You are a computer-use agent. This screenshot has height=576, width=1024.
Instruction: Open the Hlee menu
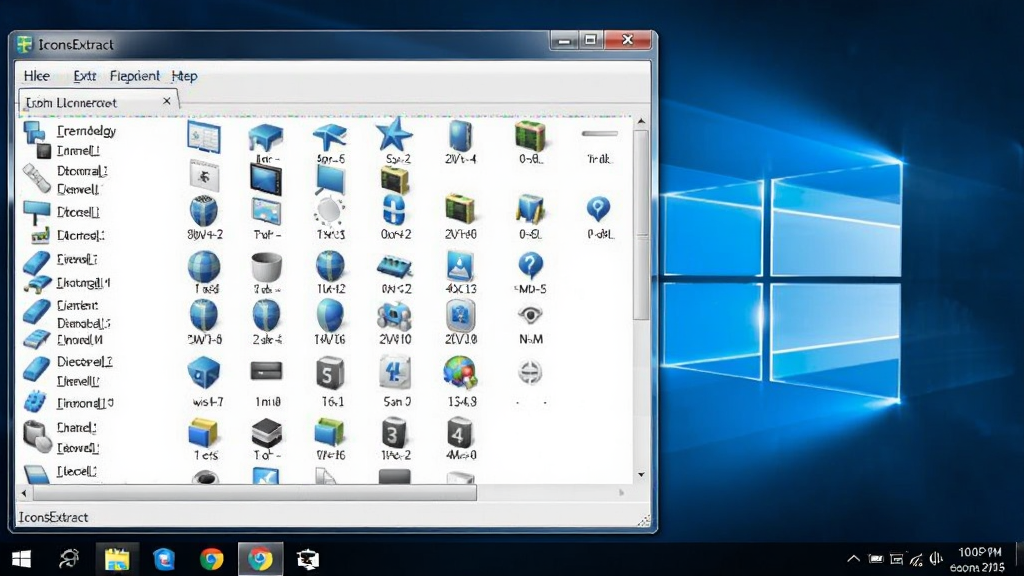click(37, 76)
